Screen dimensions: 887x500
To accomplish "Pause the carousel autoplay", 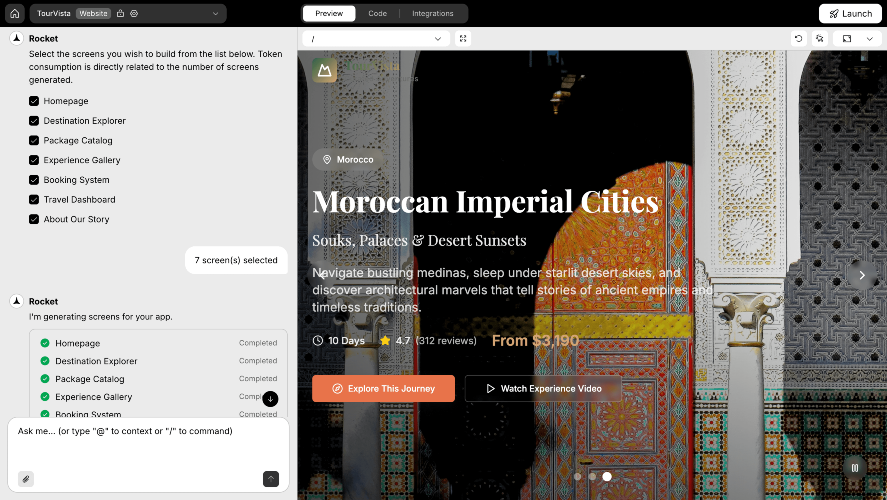I will click(855, 468).
